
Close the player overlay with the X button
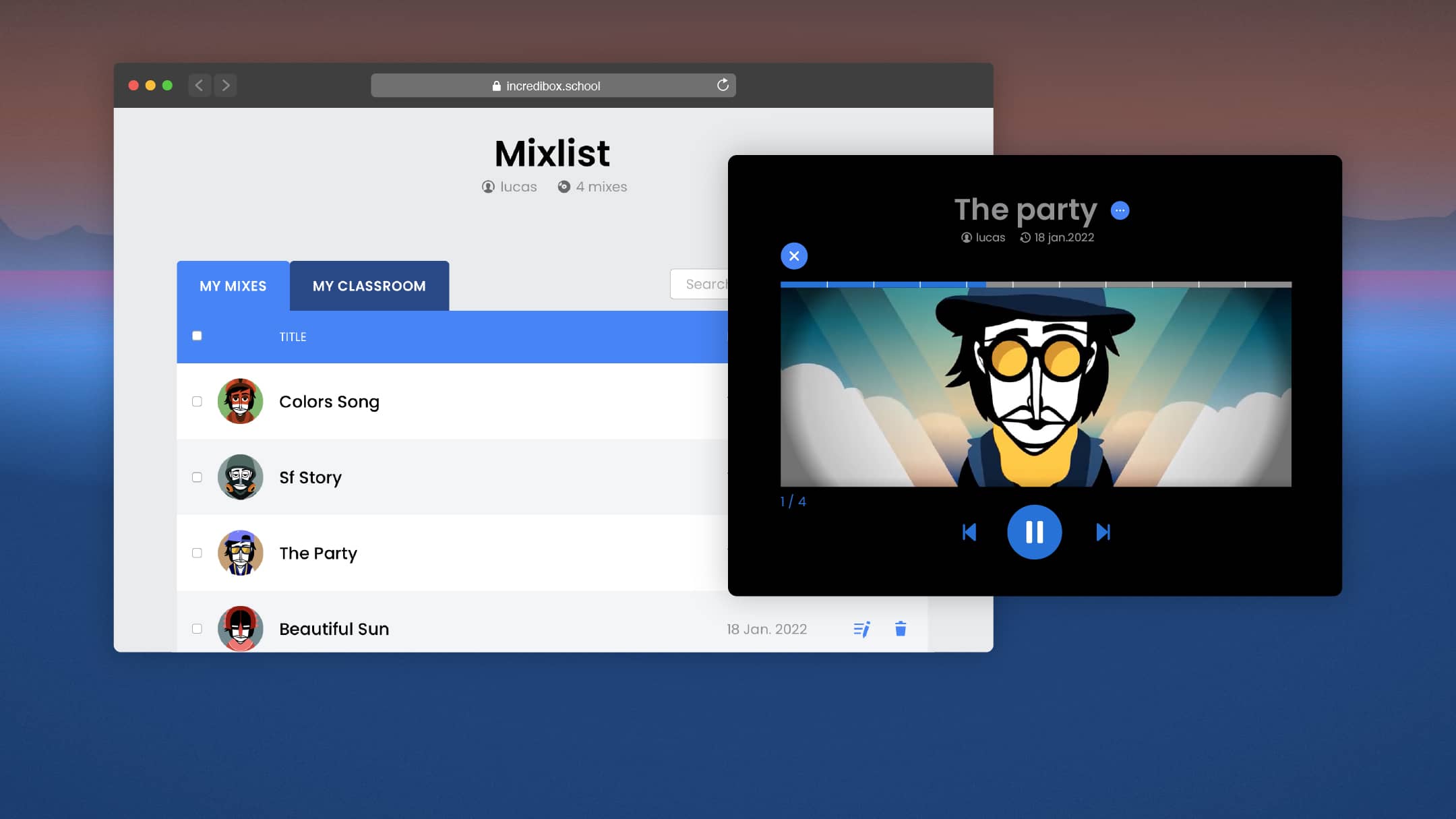click(x=794, y=255)
